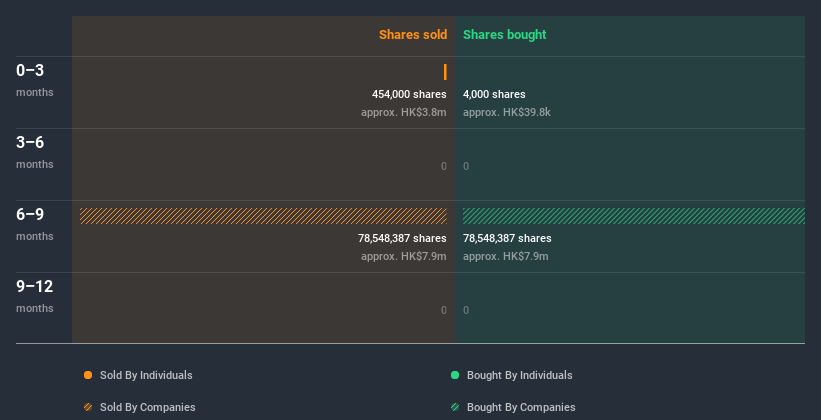
Task: Click 78,548,387 shares in the sold column
Action: 402,238
